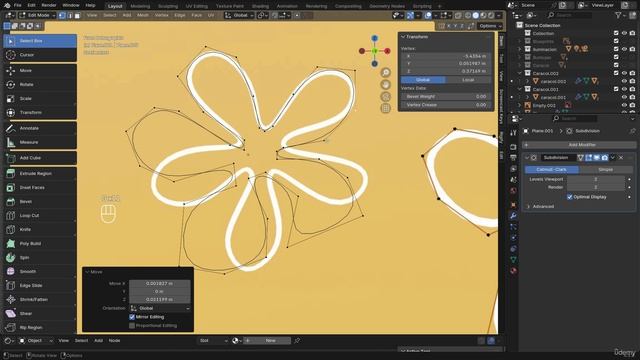
Task: Switch Transform panel to Local
Action: point(468,80)
